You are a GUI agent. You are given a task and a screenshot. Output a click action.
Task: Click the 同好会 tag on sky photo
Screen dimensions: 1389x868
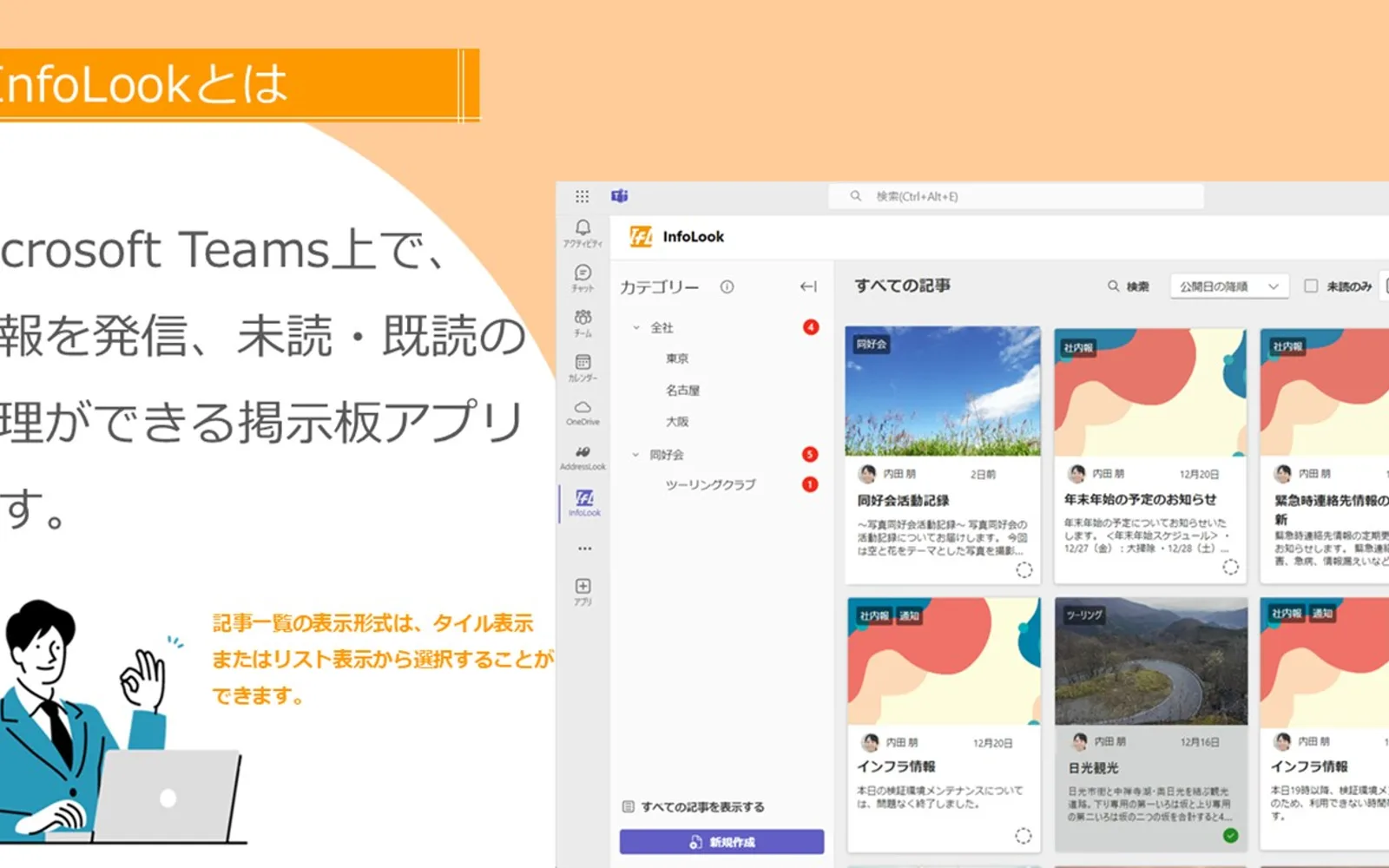coord(872,345)
